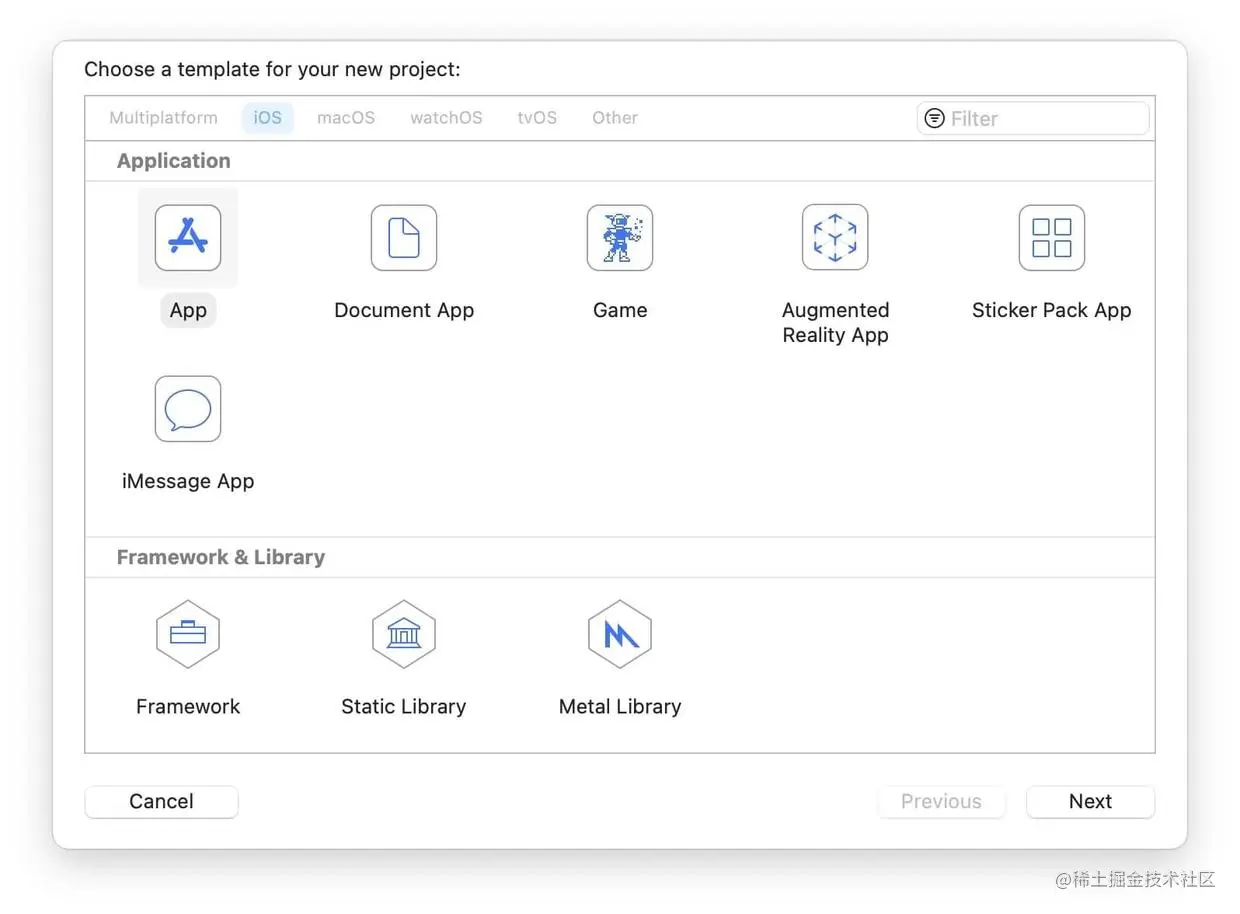Select the Document App template icon
Image resolution: width=1240 pixels, height=914 pixels.
point(404,238)
